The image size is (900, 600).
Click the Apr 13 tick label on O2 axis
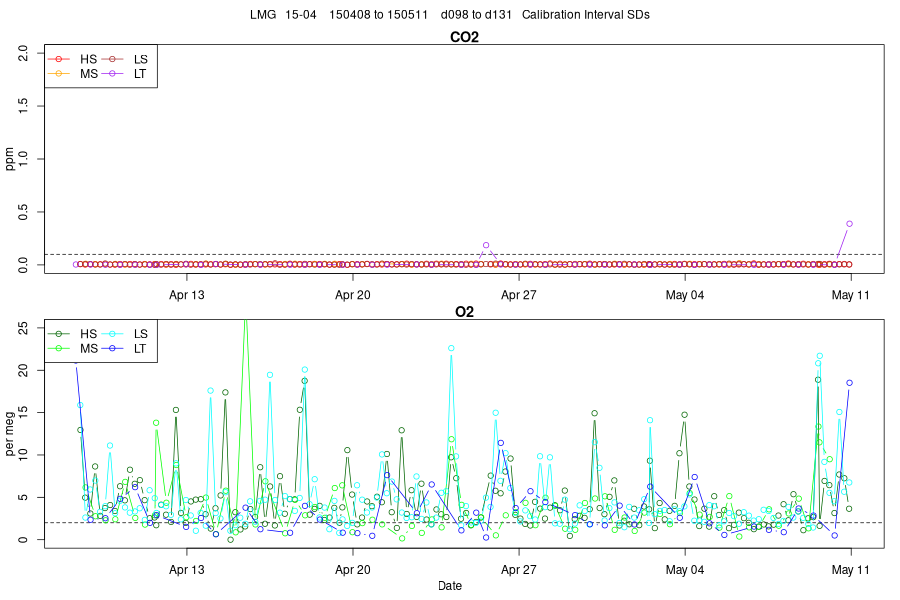click(187, 570)
